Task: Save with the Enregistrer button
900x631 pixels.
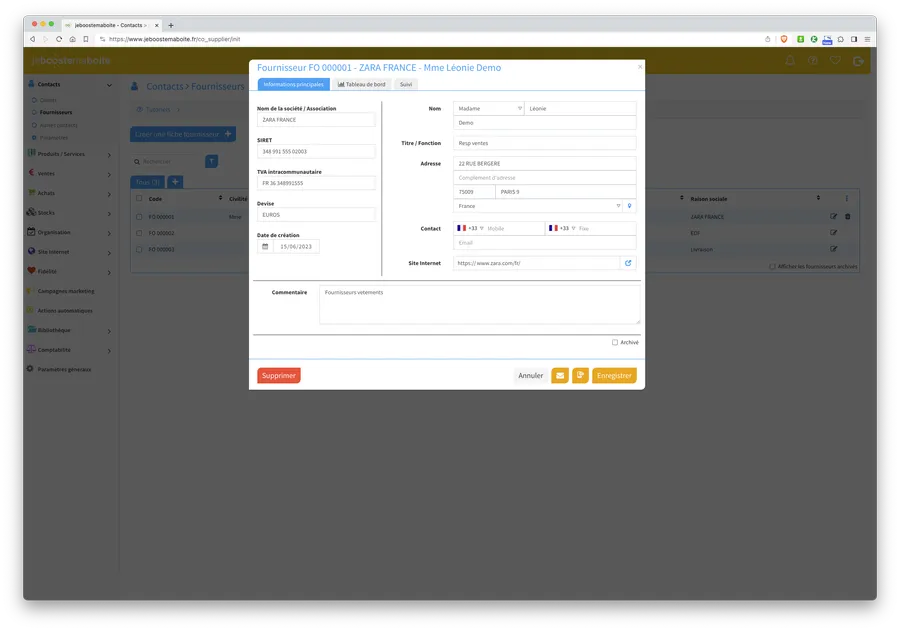Action: pyautogui.click(x=614, y=375)
